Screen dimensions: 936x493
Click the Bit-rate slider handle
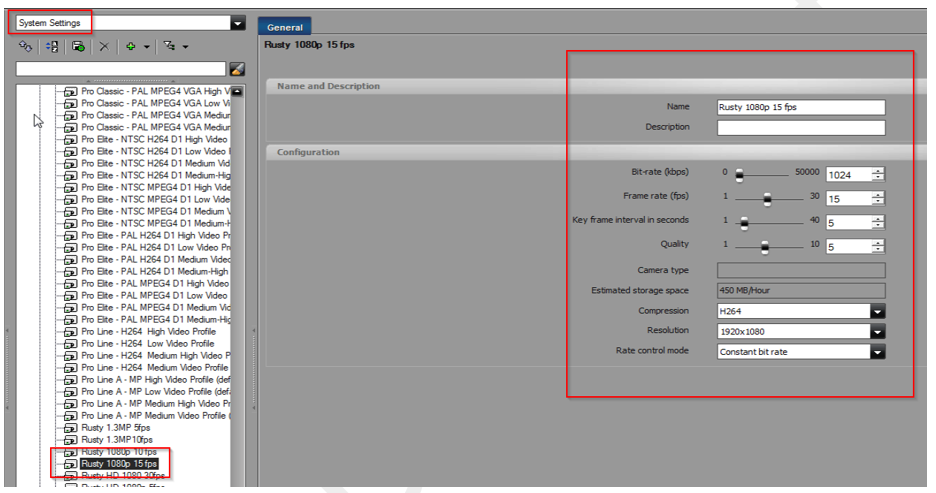740,175
